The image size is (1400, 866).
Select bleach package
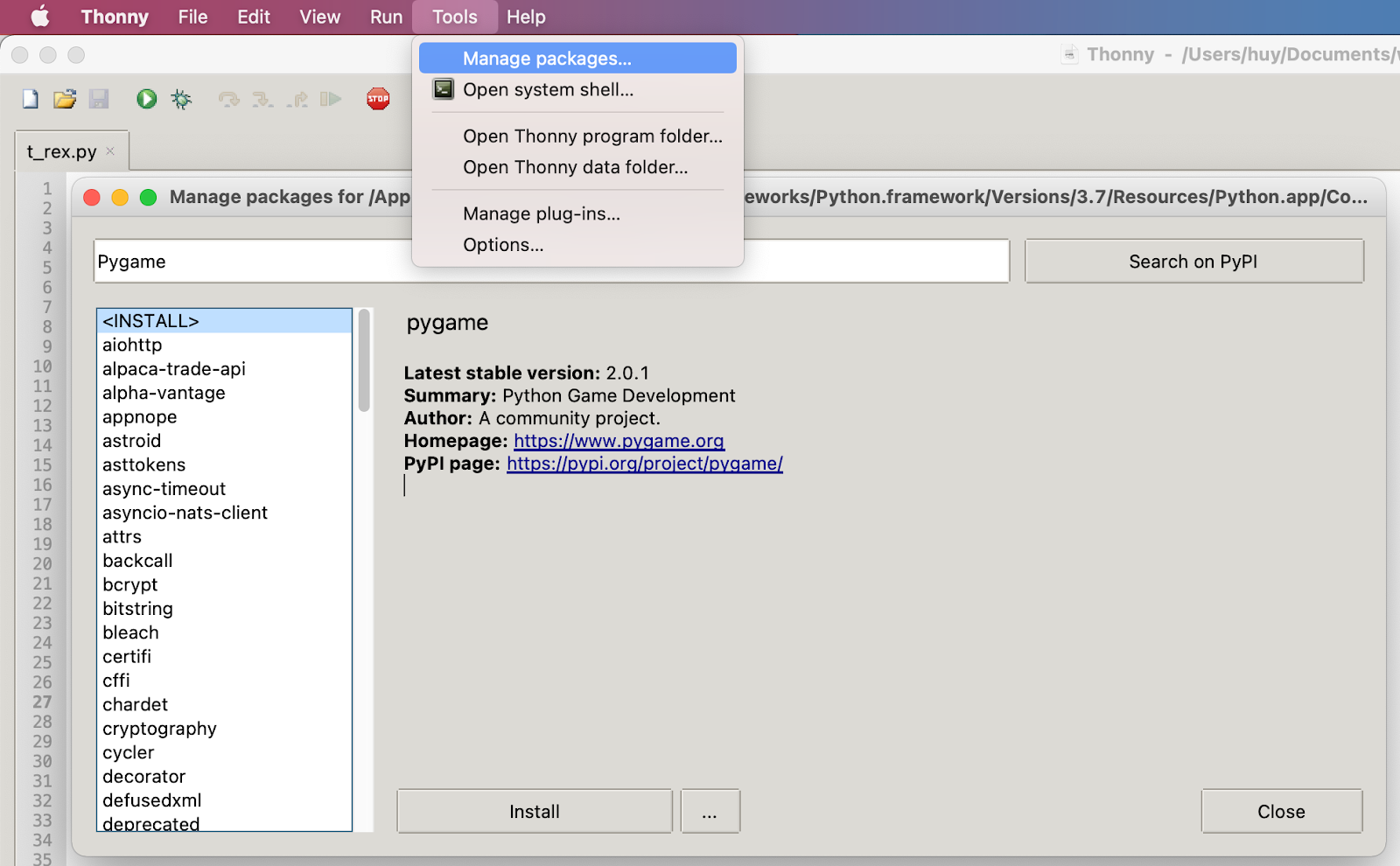224,632
